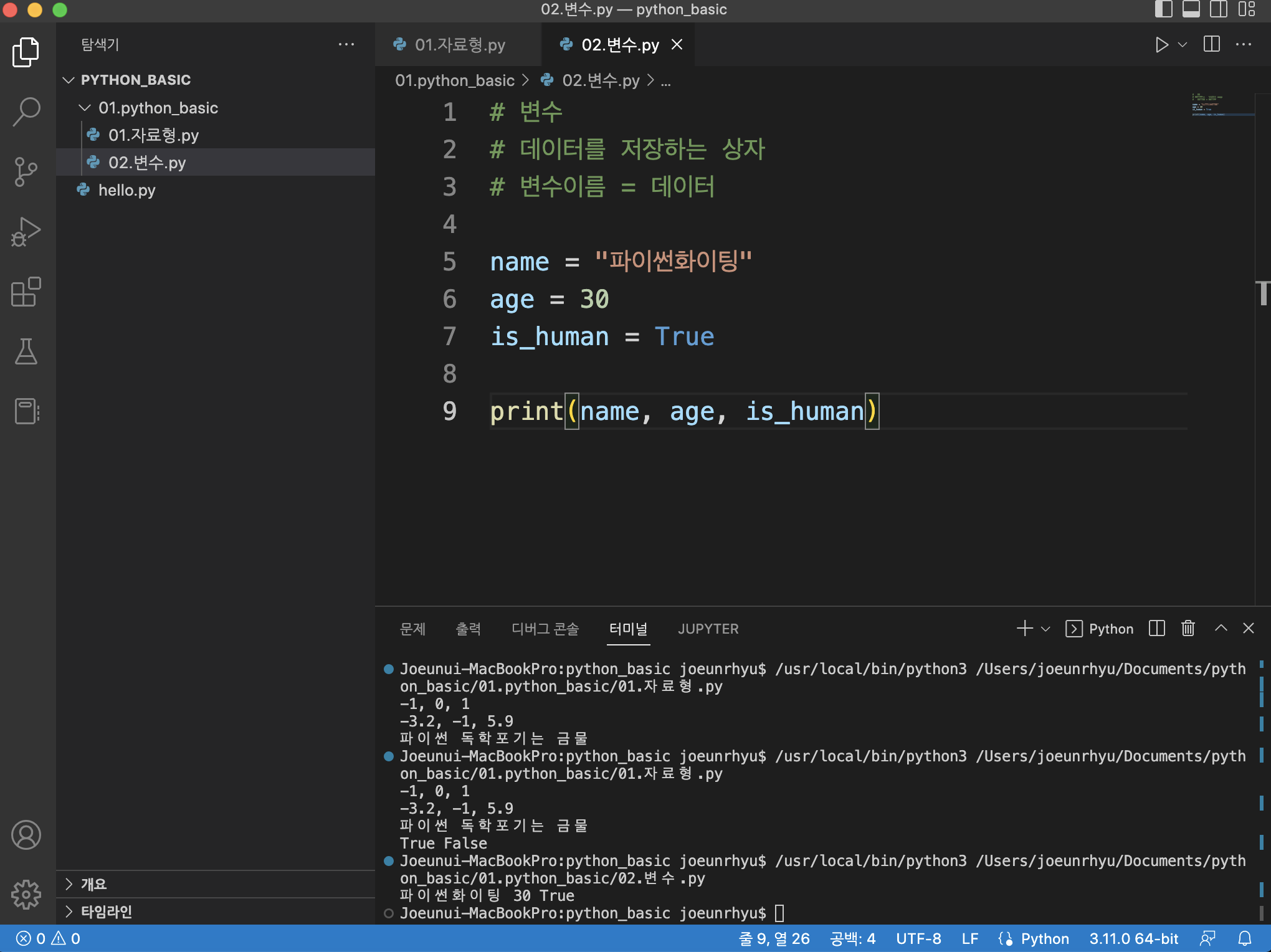This screenshot has width=1271, height=952.
Task: Open the Accounts menu icon
Action: [26, 835]
